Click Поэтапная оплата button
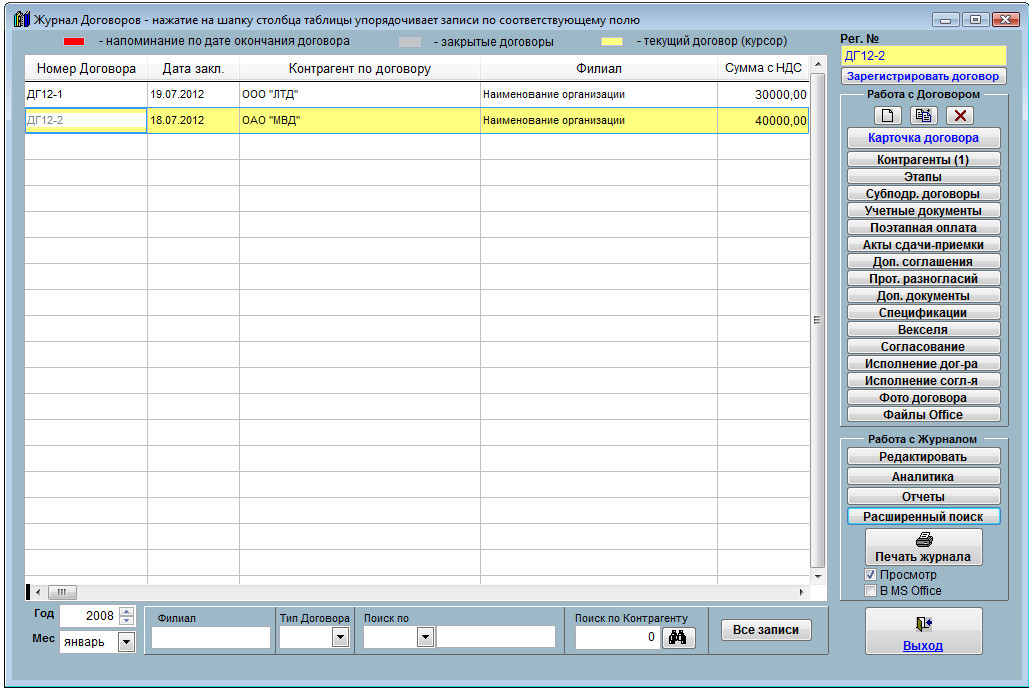The height and width of the screenshot is (689, 1029). coord(923,228)
